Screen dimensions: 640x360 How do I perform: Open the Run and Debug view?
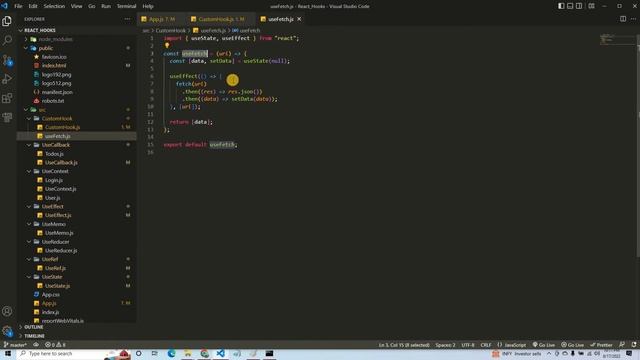[x=7, y=79]
